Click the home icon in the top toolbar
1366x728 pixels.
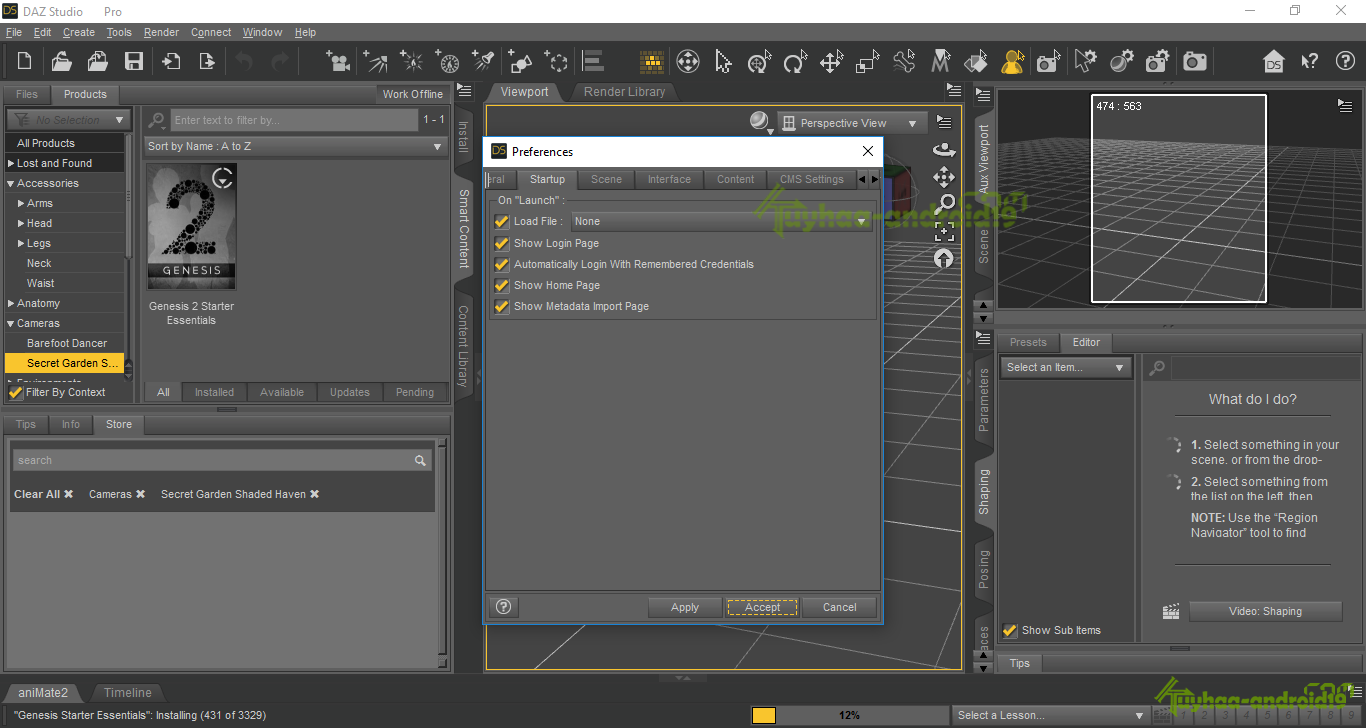pos(1273,61)
